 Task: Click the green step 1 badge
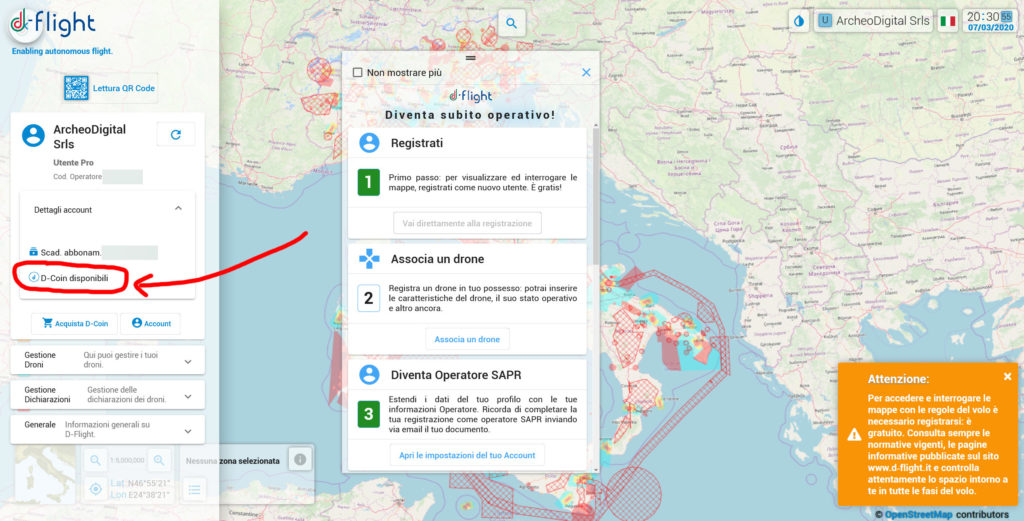point(368,182)
